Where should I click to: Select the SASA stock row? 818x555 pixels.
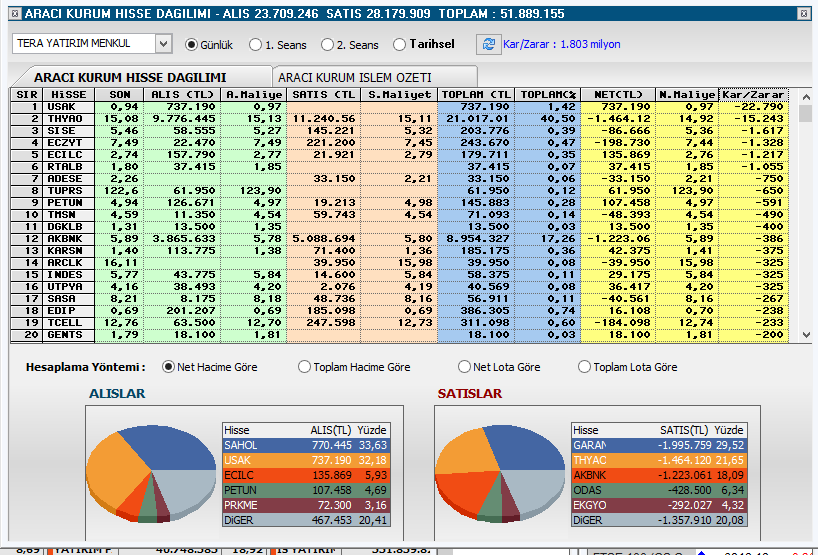(x=399, y=299)
